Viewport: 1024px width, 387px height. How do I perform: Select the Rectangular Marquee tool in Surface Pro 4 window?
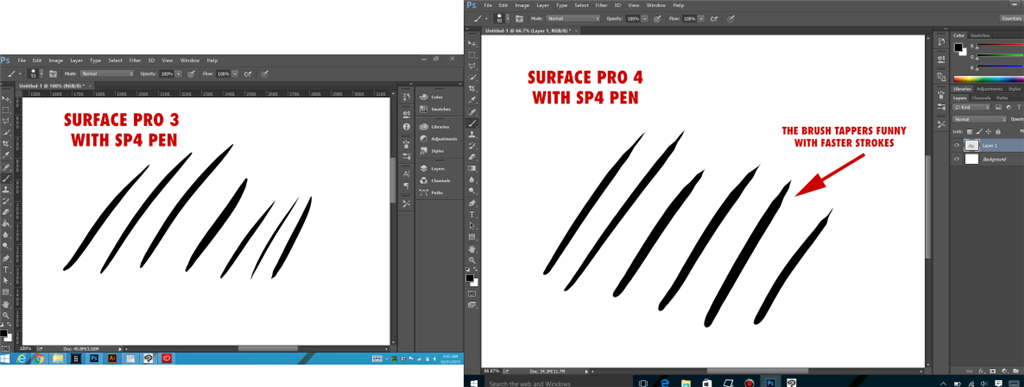pyautogui.click(x=472, y=55)
